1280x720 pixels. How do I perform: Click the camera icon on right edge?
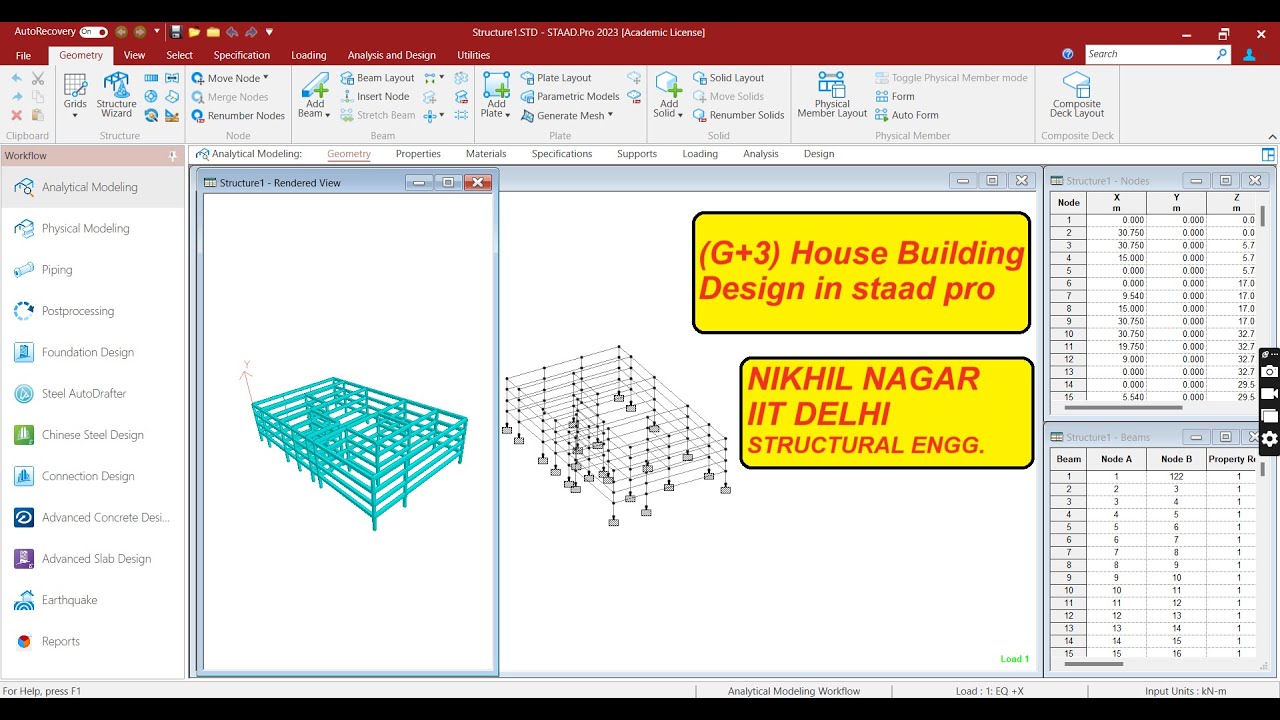pyautogui.click(x=1269, y=371)
